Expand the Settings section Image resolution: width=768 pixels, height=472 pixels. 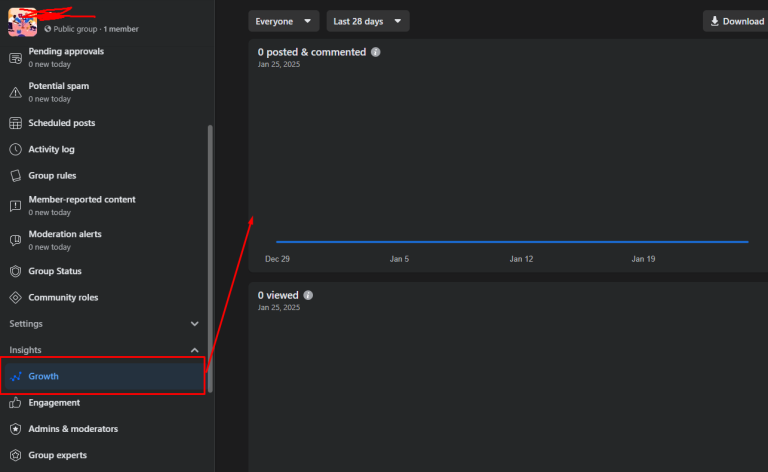point(104,324)
